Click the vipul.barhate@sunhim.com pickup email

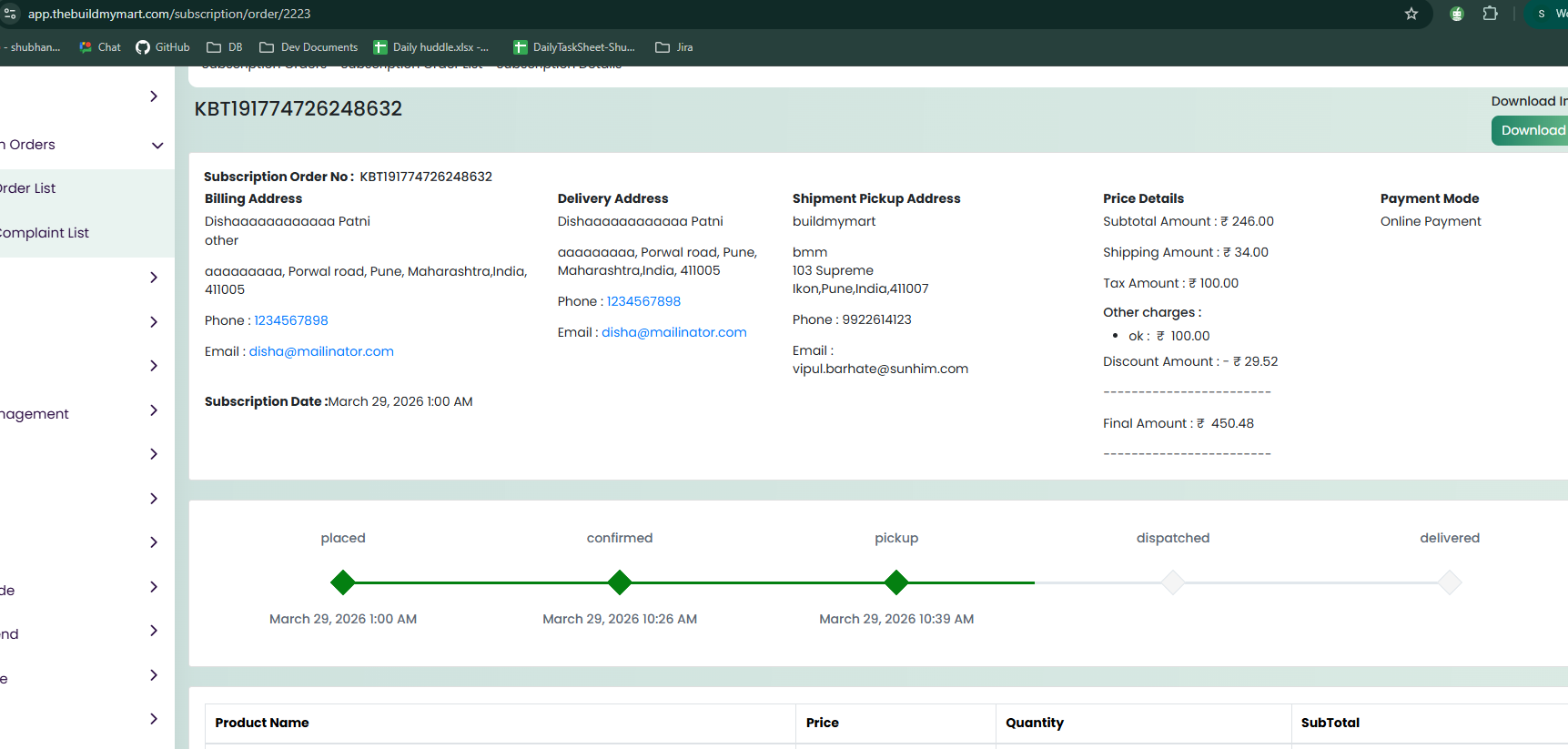(880, 369)
